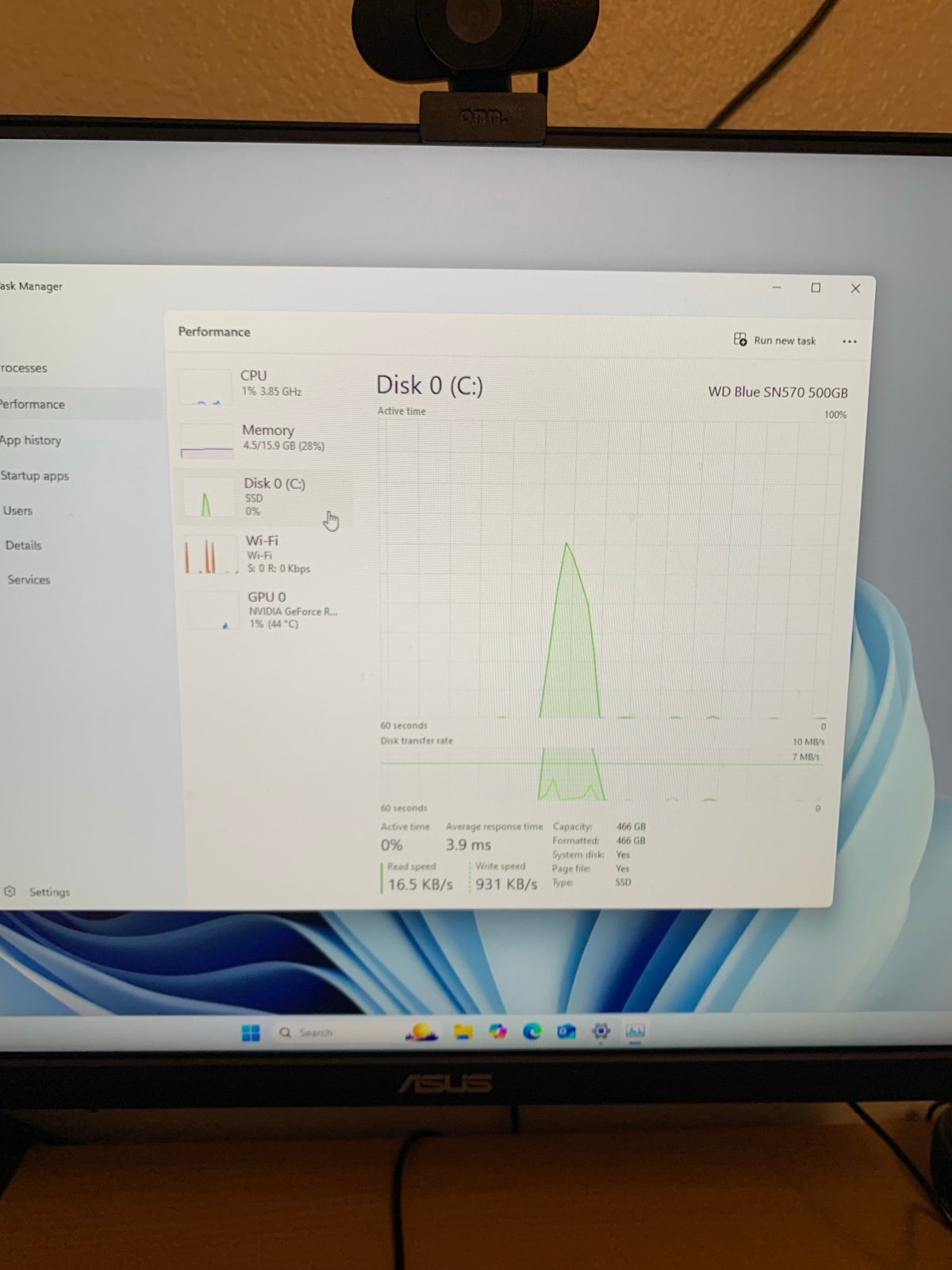Screen dimensions: 952x1270
Task: Open Copilot from the taskbar
Action: (x=497, y=1032)
